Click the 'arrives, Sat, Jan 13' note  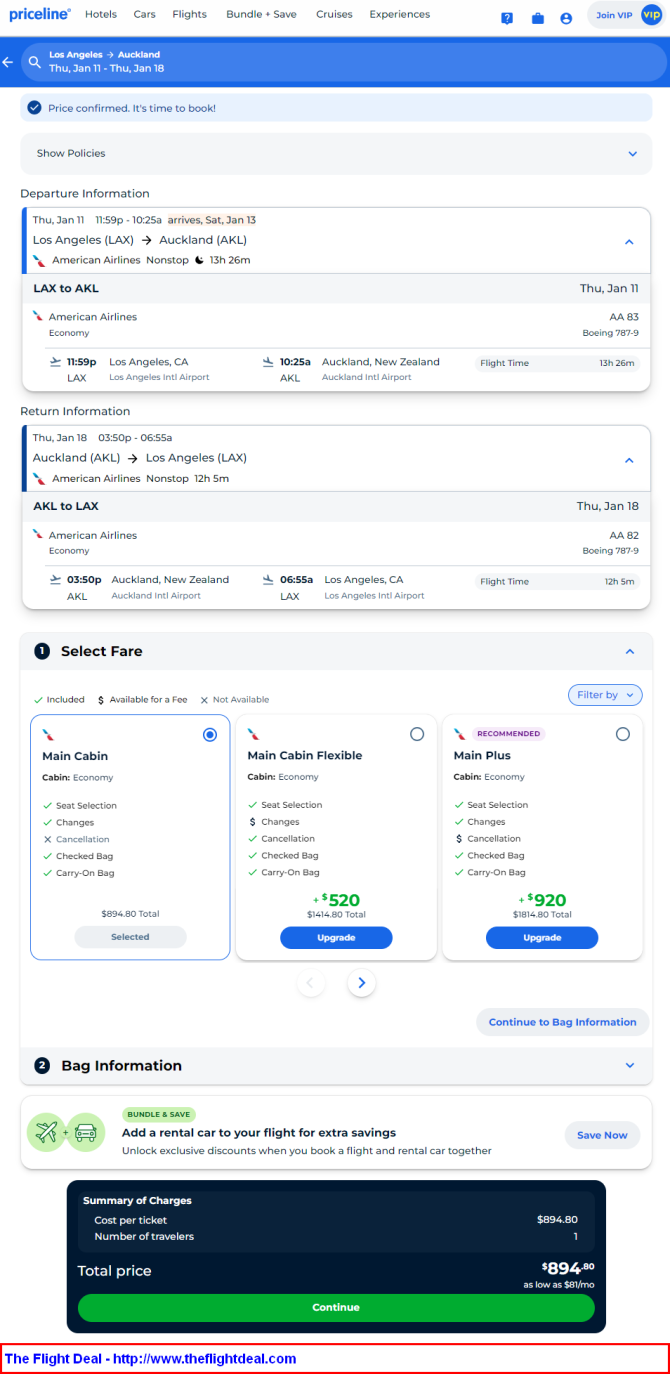click(x=212, y=220)
